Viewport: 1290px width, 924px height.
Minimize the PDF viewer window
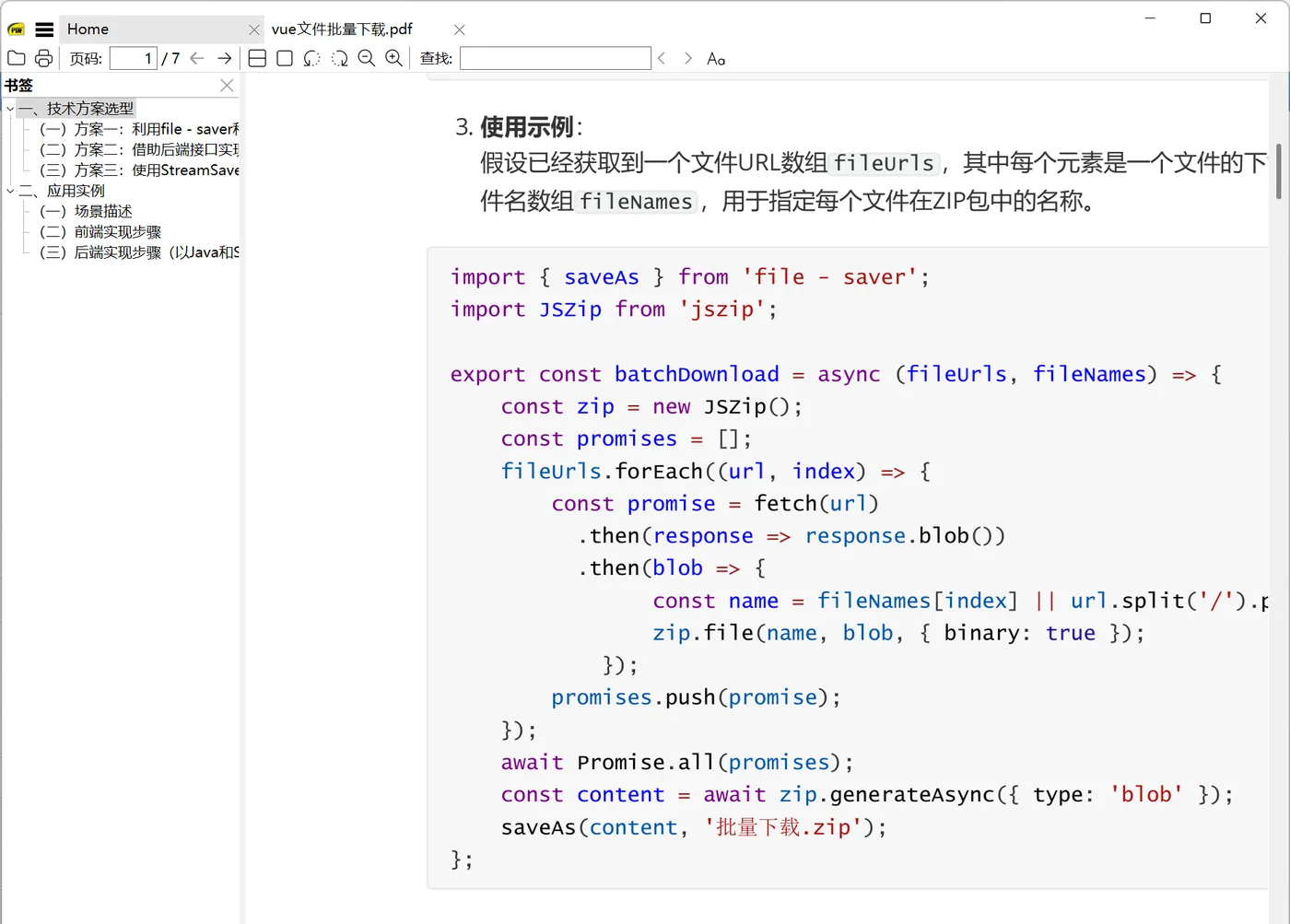[x=1150, y=18]
